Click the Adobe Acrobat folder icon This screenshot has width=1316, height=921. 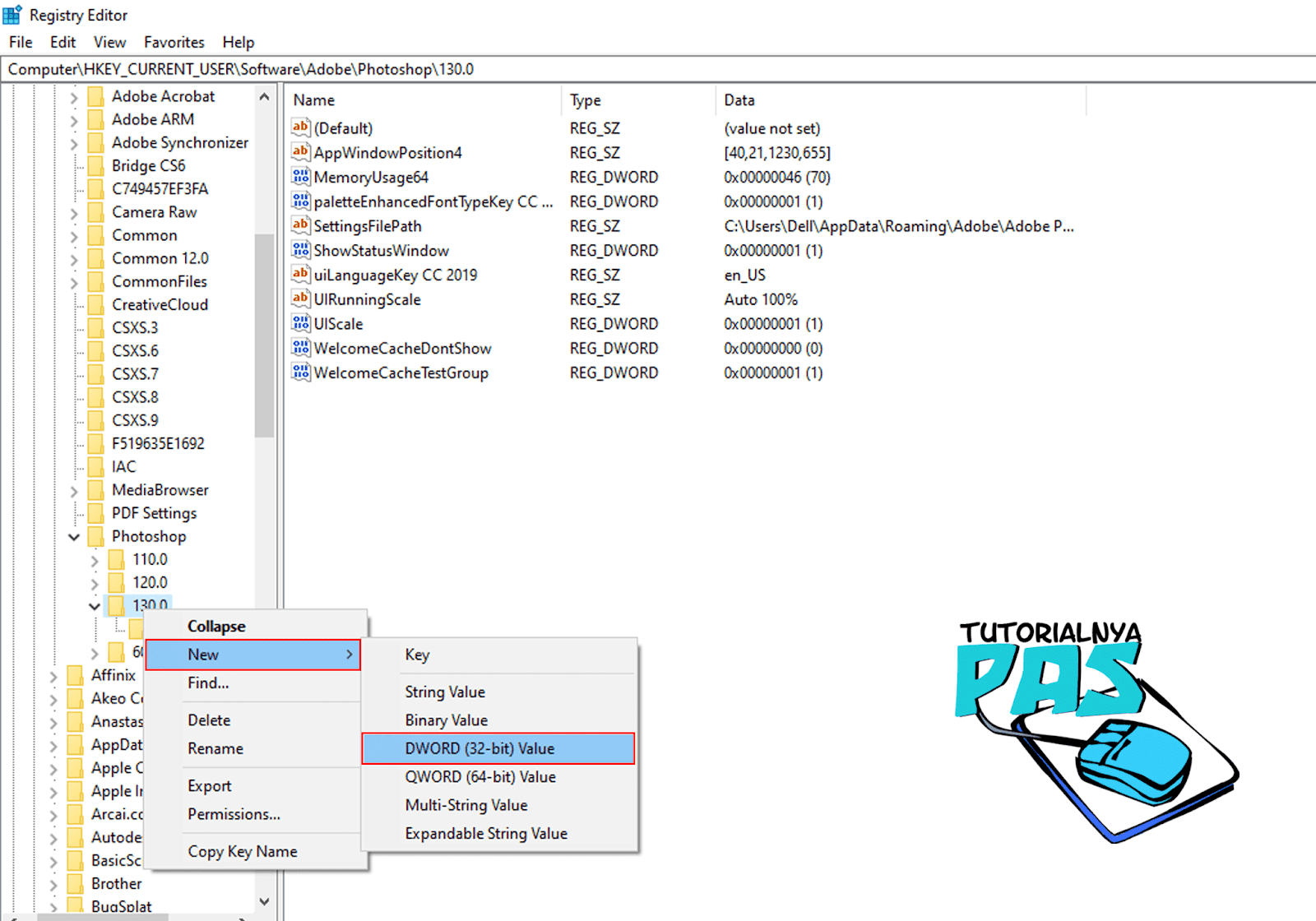tap(95, 96)
